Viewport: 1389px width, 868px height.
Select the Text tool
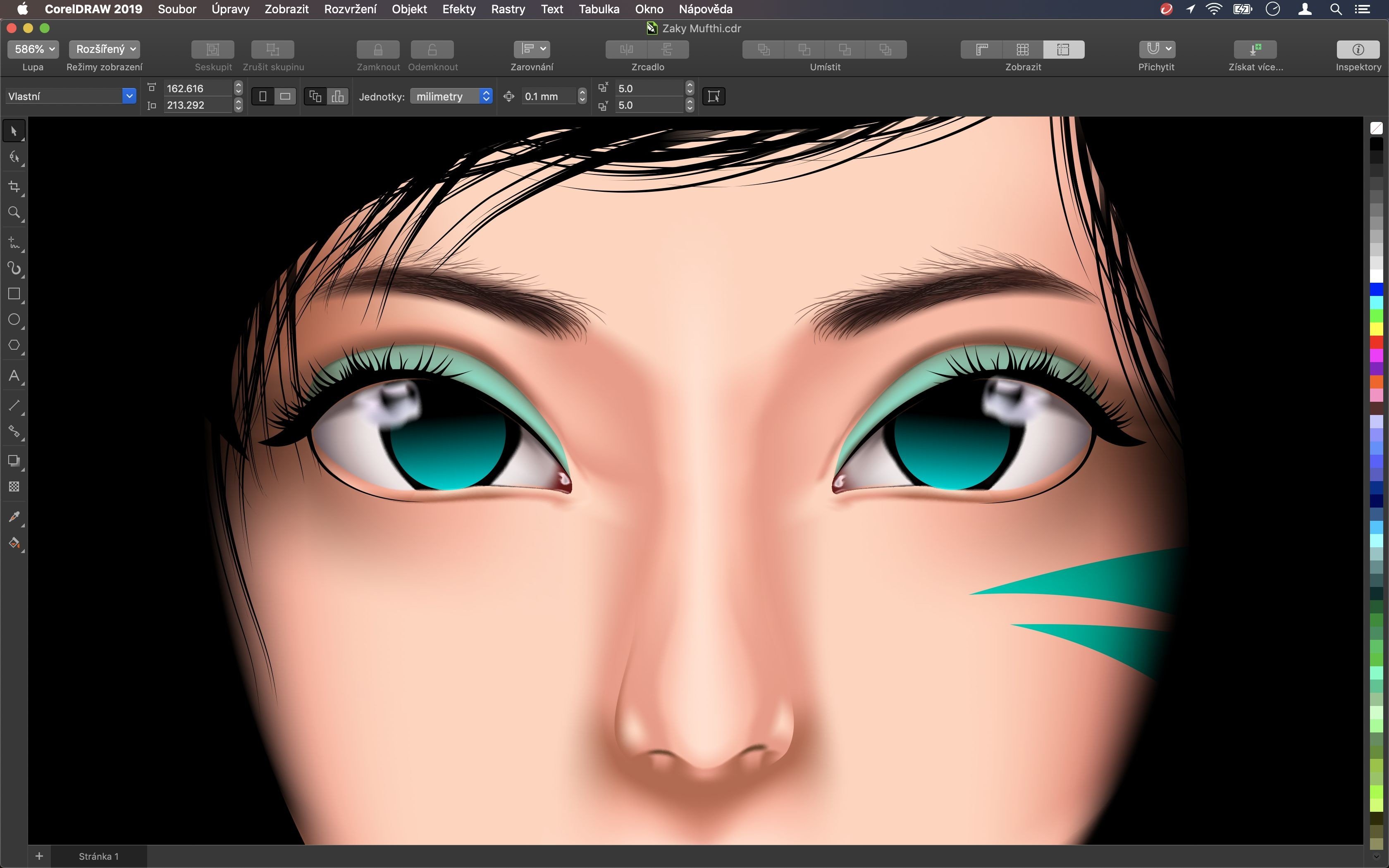pyautogui.click(x=14, y=376)
